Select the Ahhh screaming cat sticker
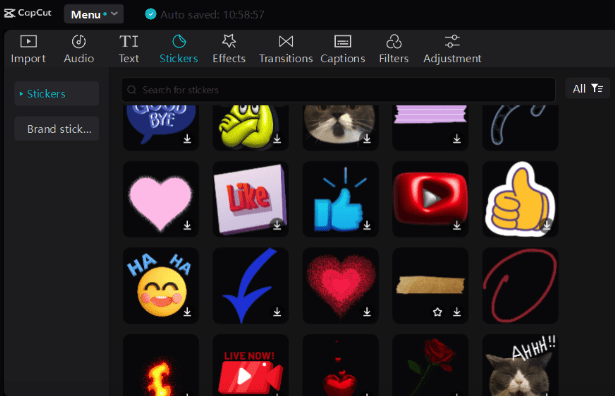This screenshot has width=615, height=396. (520, 365)
